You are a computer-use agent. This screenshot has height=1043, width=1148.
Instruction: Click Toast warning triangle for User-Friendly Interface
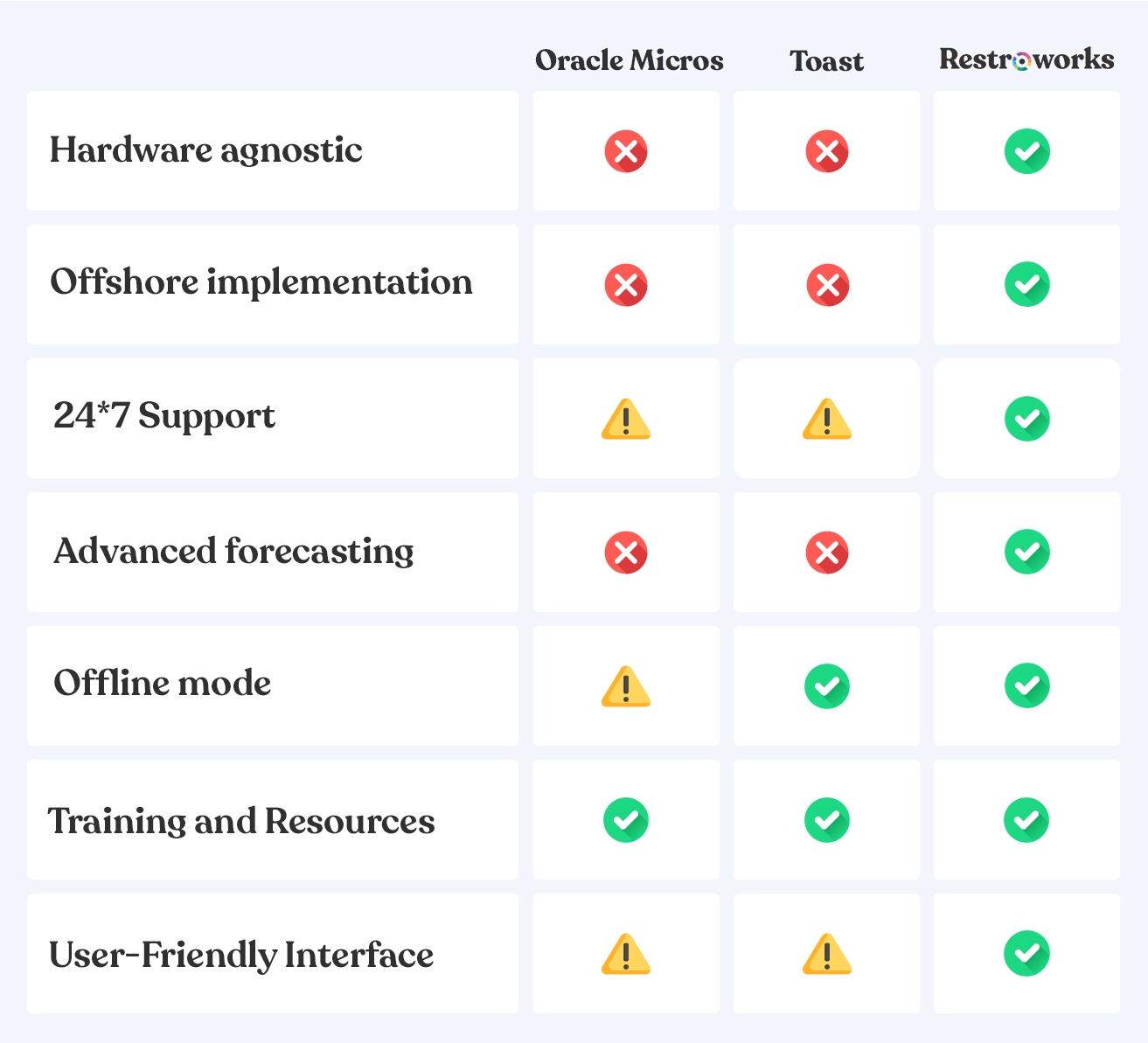(x=827, y=954)
